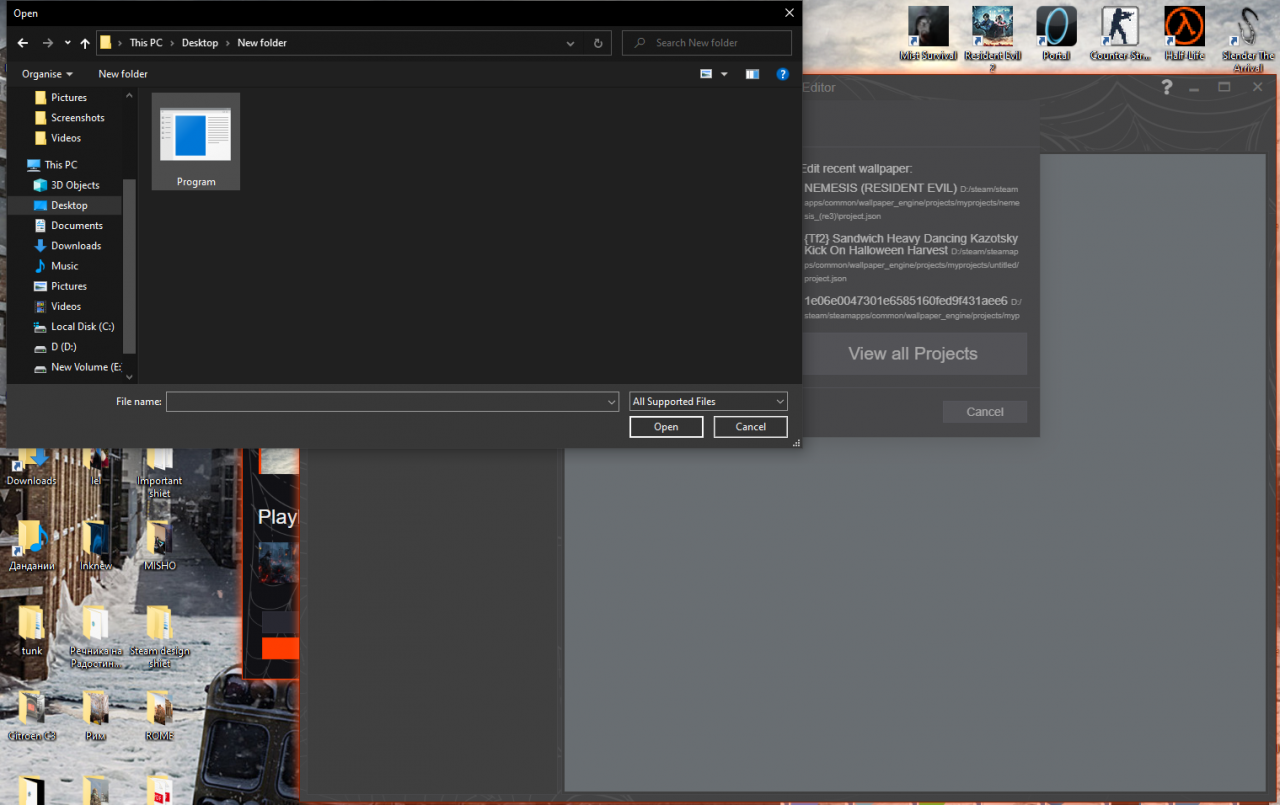Click the Wallpaper Editor question mark help
Image resolution: width=1280 pixels, height=805 pixels.
click(x=1166, y=88)
